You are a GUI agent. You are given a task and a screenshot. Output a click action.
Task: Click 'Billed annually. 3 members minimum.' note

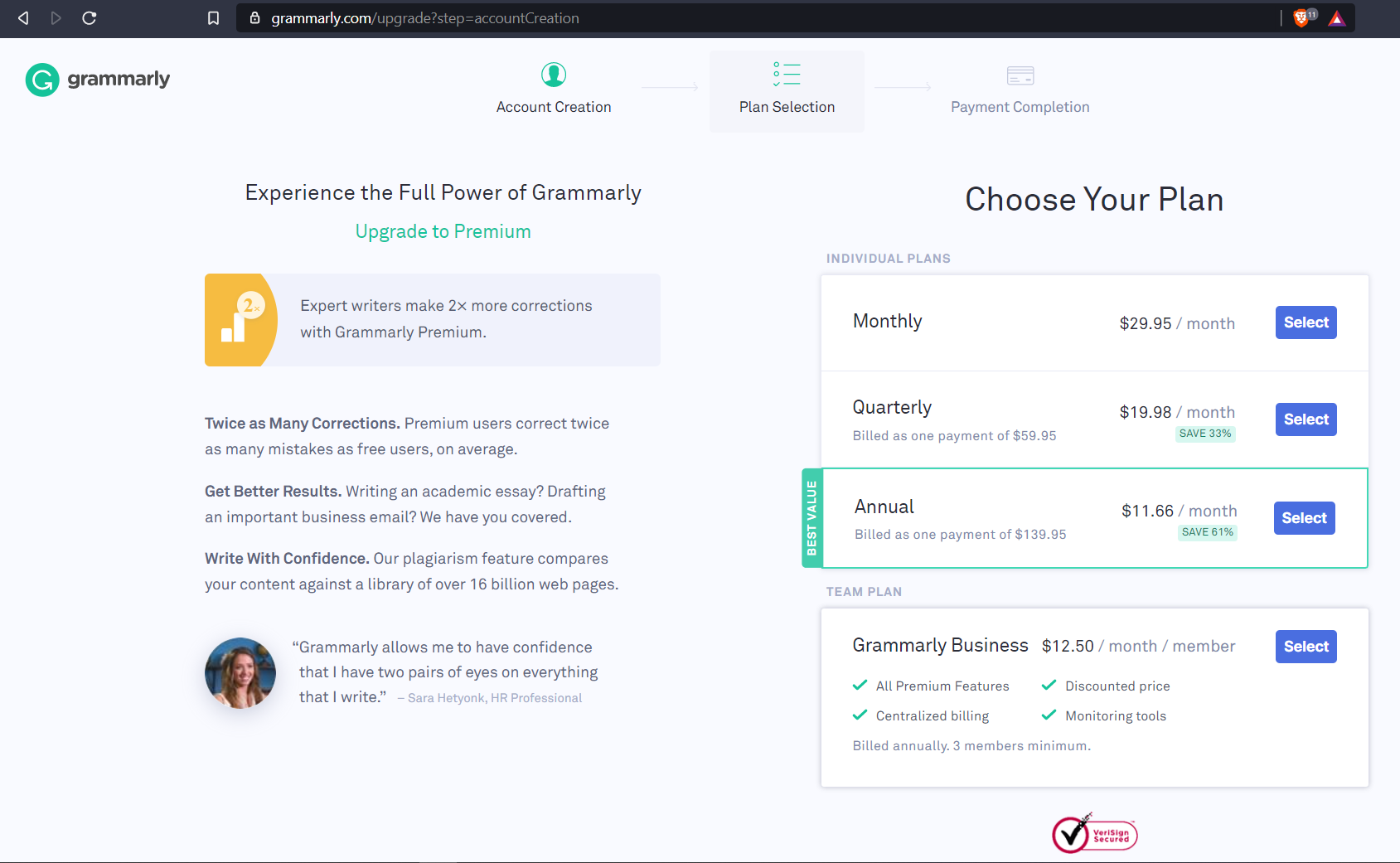point(971,745)
